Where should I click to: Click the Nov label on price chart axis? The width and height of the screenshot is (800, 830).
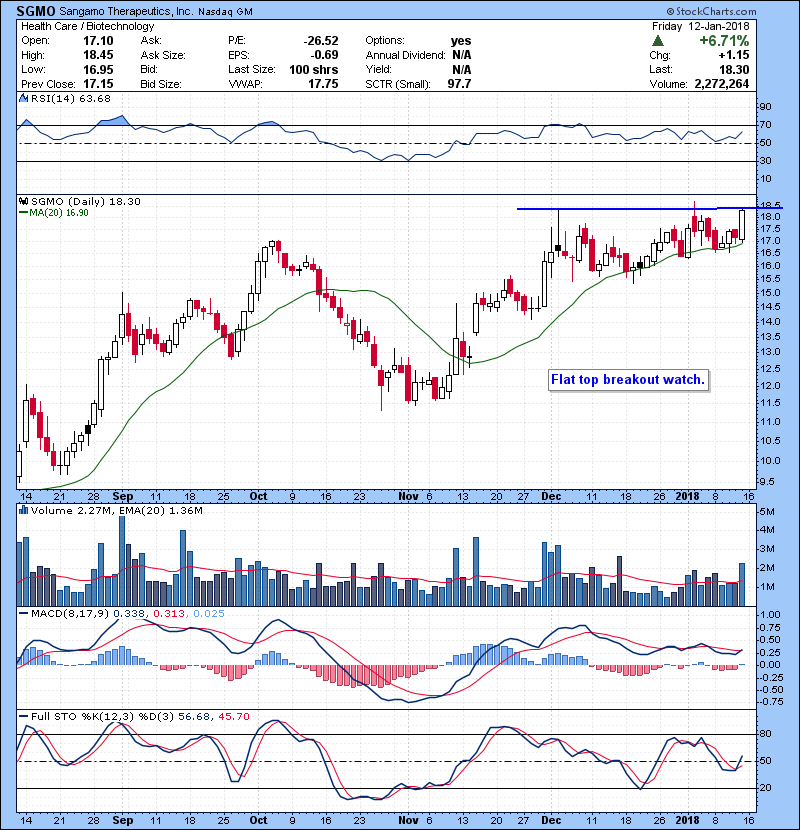[x=408, y=497]
